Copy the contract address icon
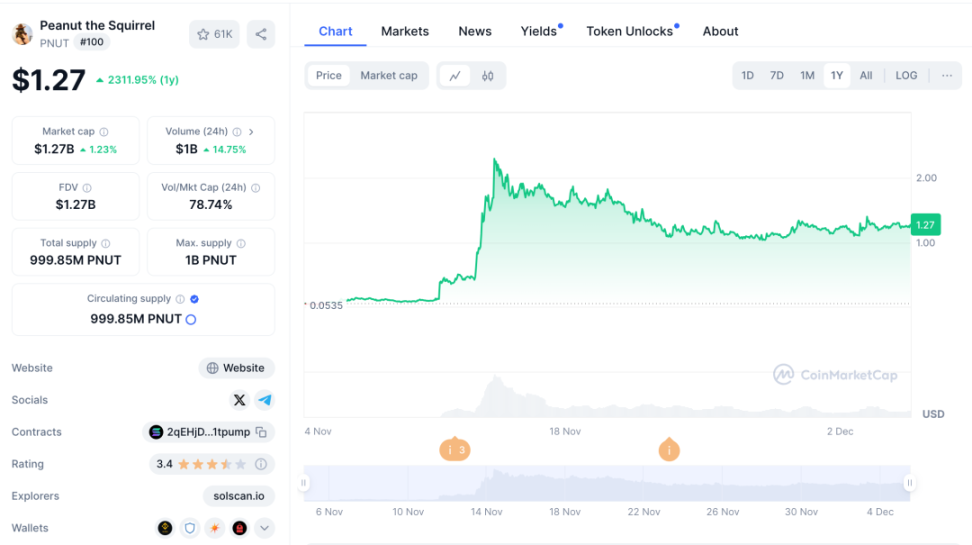The height and width of the screenshot is (545, 972). pyautogui.click(x=261, y=432)
